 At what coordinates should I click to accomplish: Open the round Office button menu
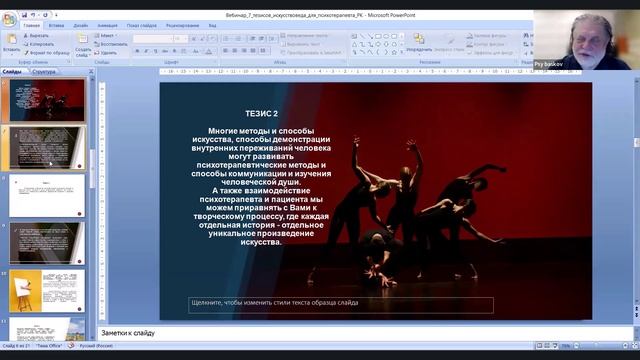(x=9, y=19)
